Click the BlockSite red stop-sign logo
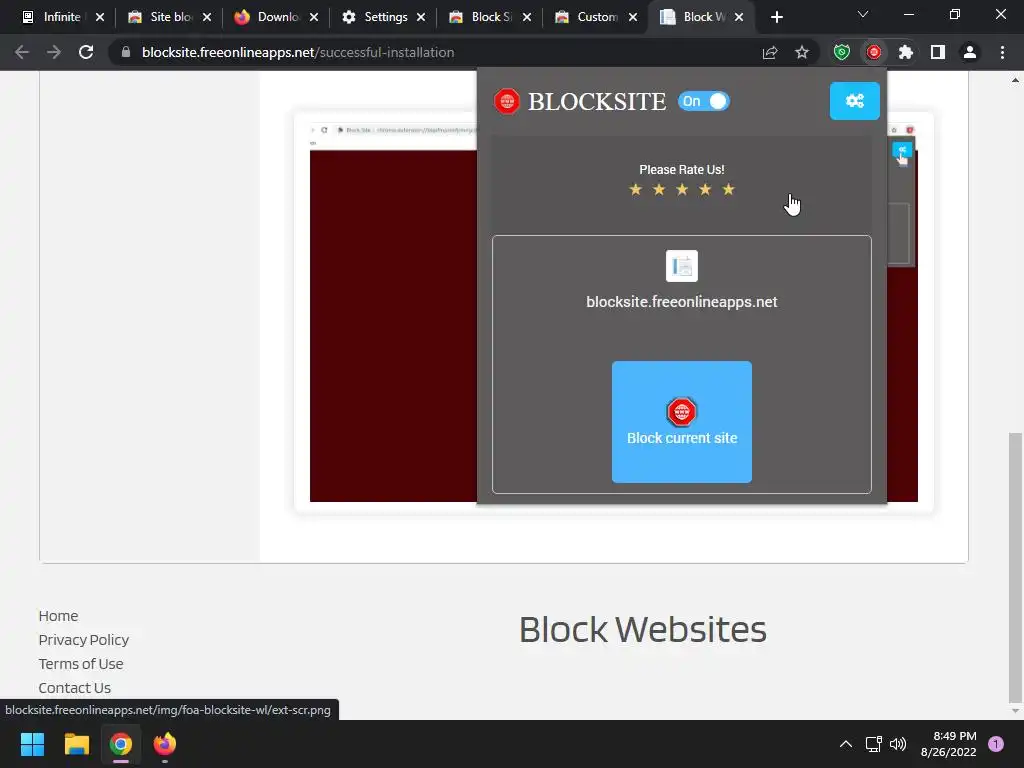The height and width of the screenshot is (768, 1024). pyautogui.click(x=507, y=101)
